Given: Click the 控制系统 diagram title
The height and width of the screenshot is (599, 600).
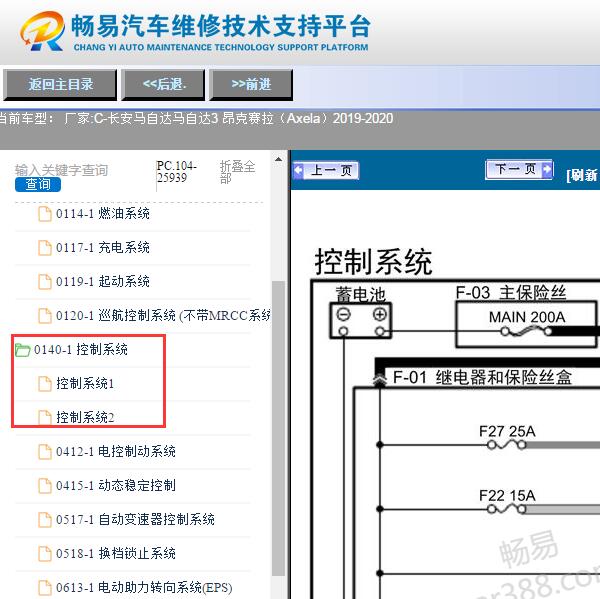Looking at the screenshot, I should pos(373,262).
